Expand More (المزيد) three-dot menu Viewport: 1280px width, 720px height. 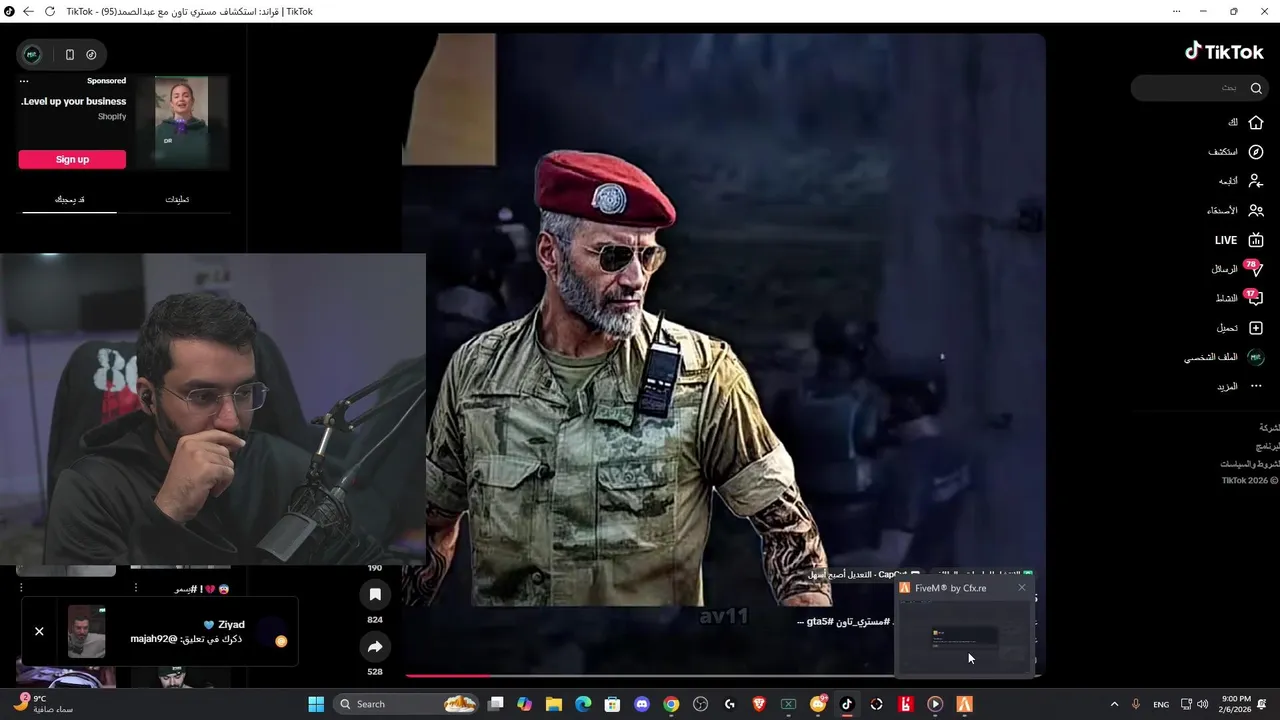click(x=1256, y=386)
